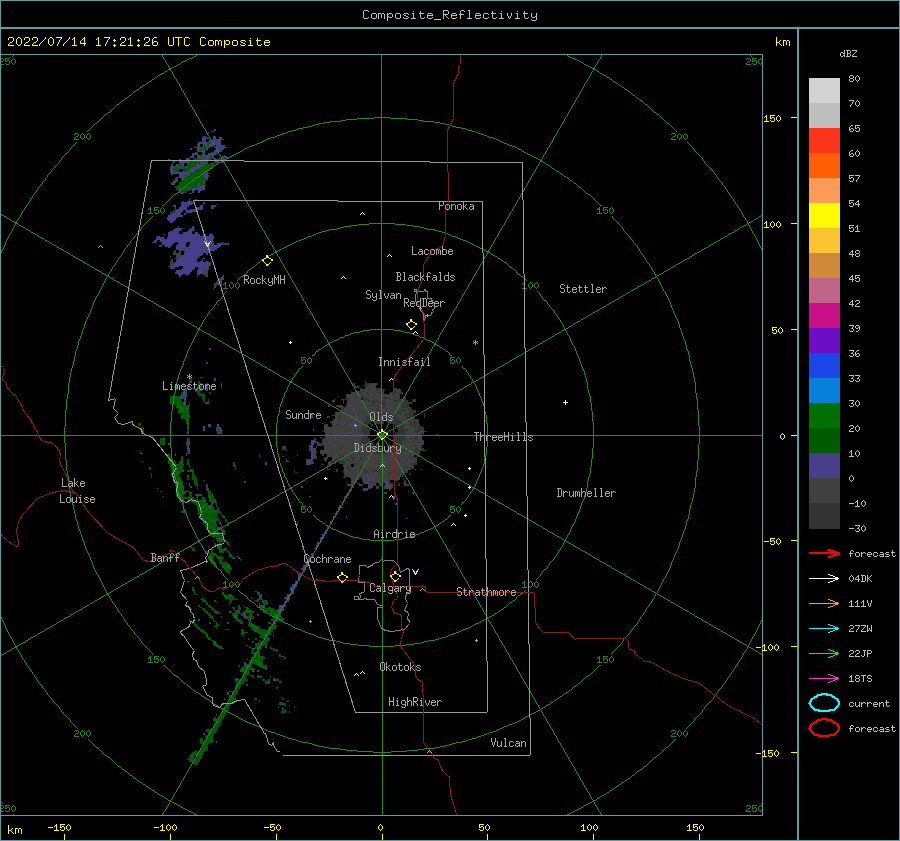The height and width of the screenshot is (841, 900).
Task: Click the white 04DK arrow icon
Action: pos(824,579)
